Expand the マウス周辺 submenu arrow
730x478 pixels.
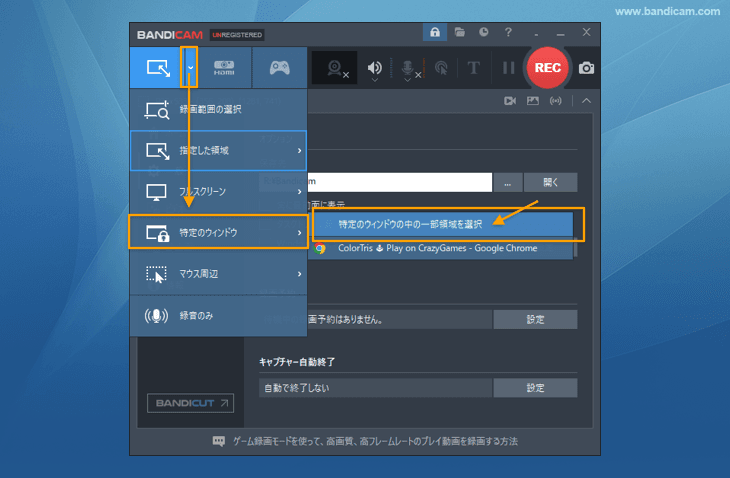(x=299, y=274)
